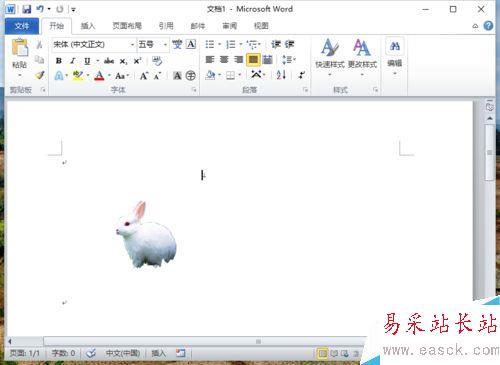Open the 更改样式 (Change Styles) menu
500x365 pixels.
click(362, 57)
